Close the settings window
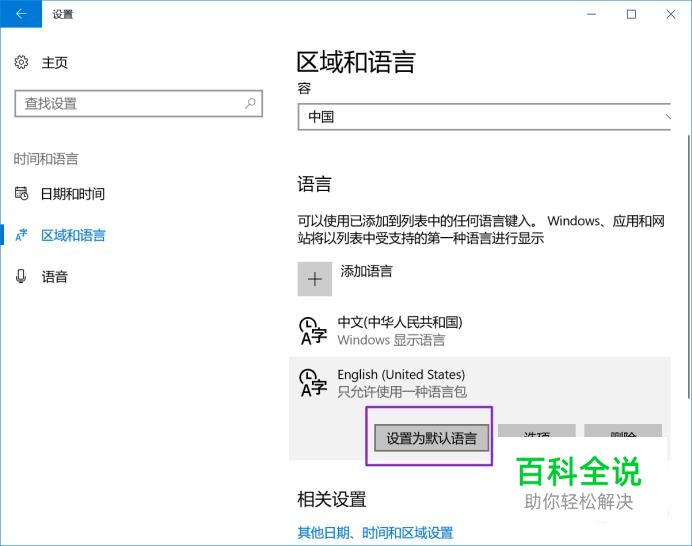 (x=671, y=14)
